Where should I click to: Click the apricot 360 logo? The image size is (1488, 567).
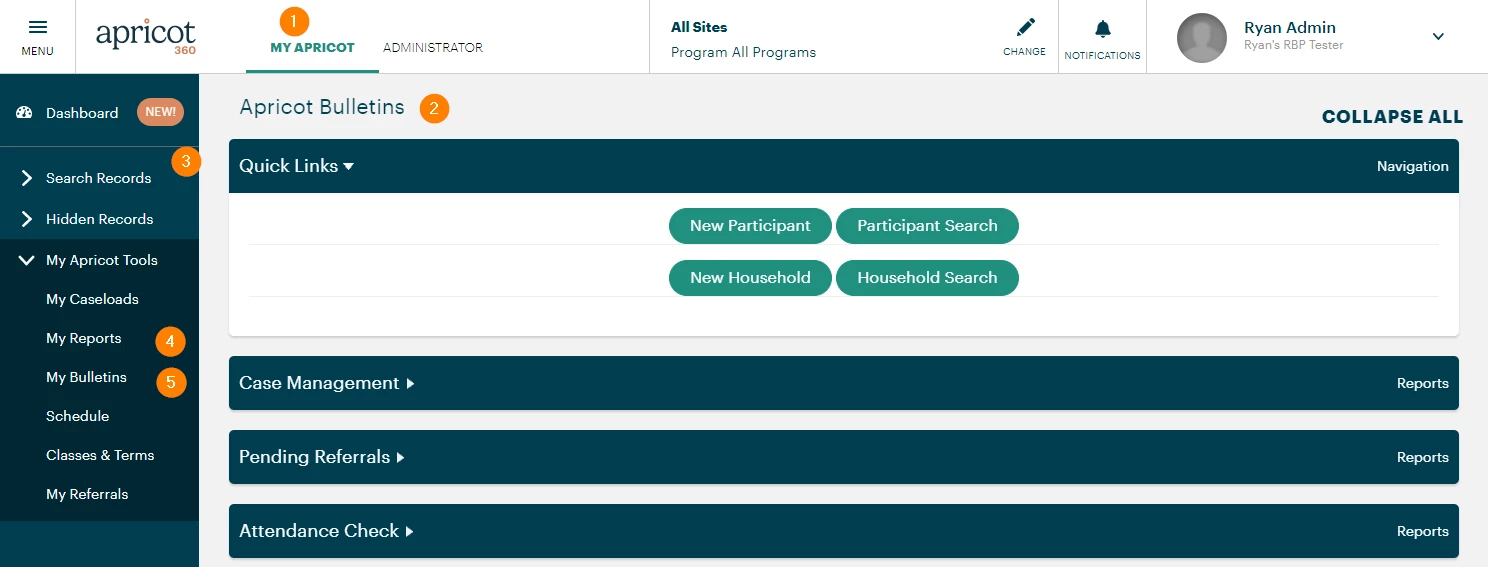coord(146,36)
